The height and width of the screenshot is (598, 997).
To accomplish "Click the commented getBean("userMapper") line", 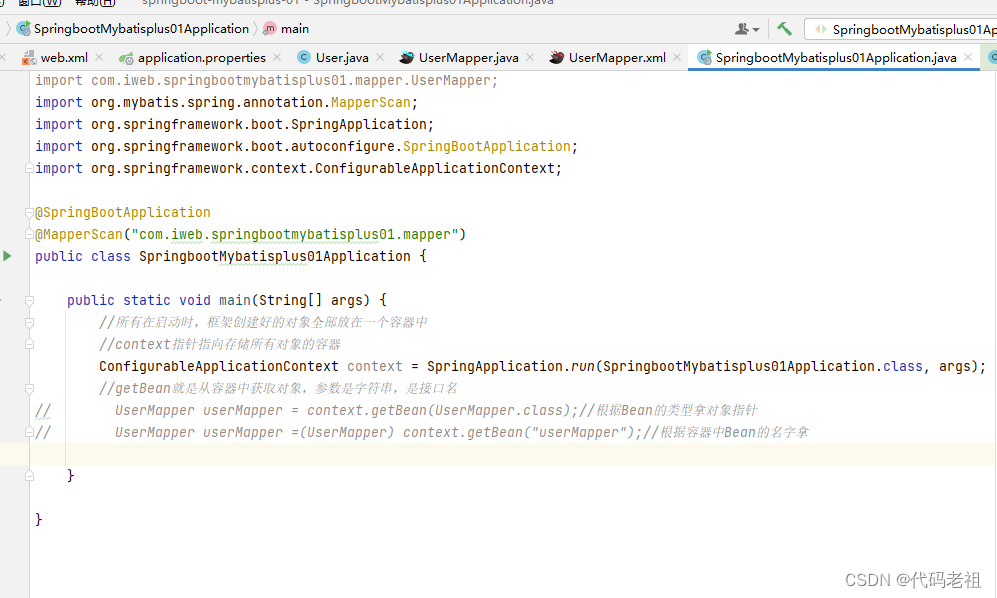I will [461, 433].
